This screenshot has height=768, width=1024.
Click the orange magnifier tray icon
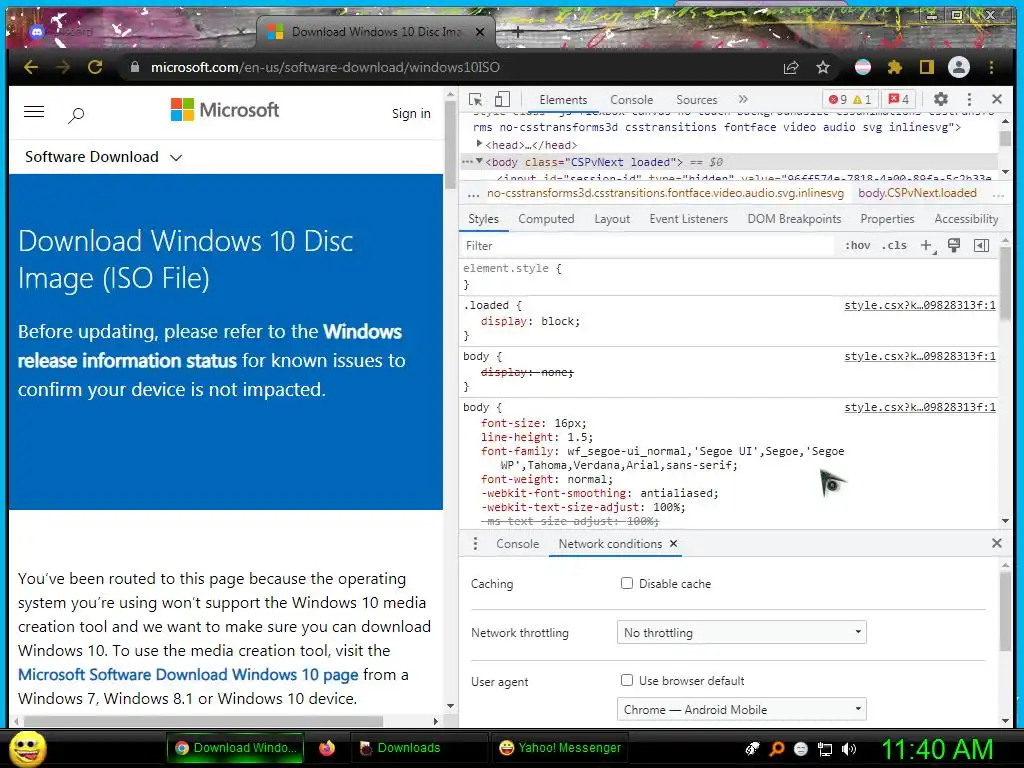[777, 749]
